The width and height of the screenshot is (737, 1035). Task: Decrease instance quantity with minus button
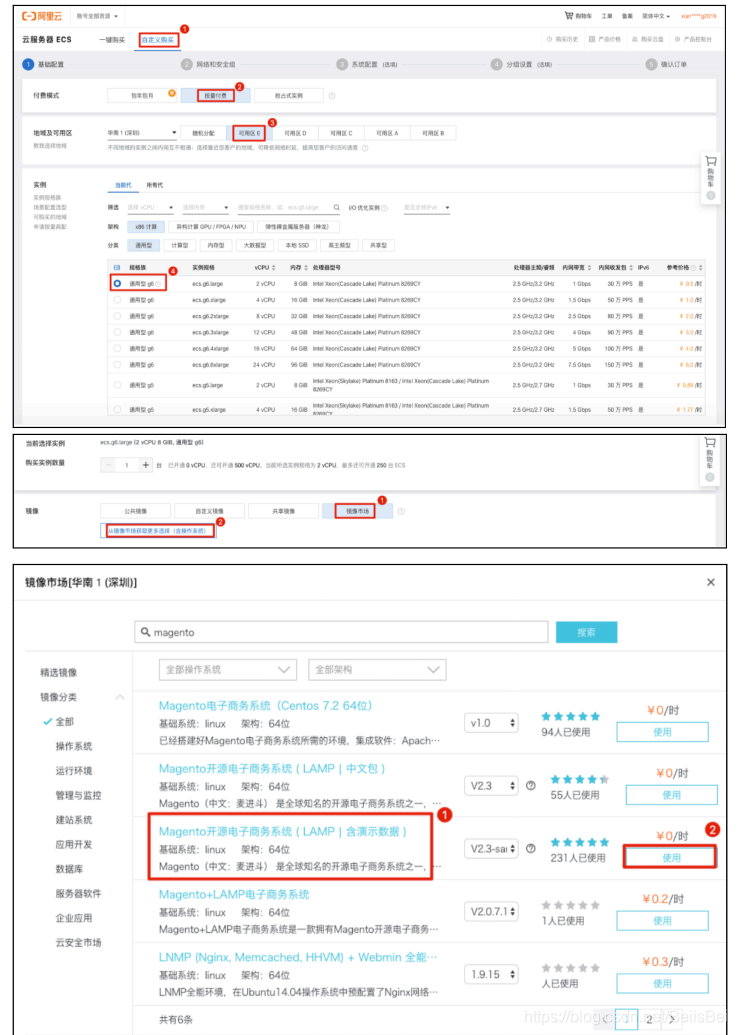tap(108, 465)
